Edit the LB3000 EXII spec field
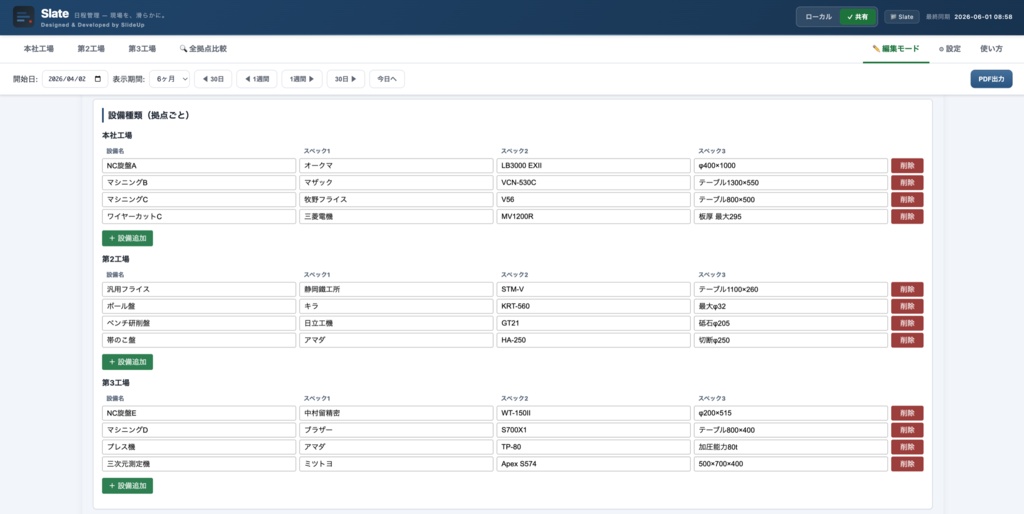Image resolution: width=1024 pixels, height=514 pixels. (x=594, y=166)
